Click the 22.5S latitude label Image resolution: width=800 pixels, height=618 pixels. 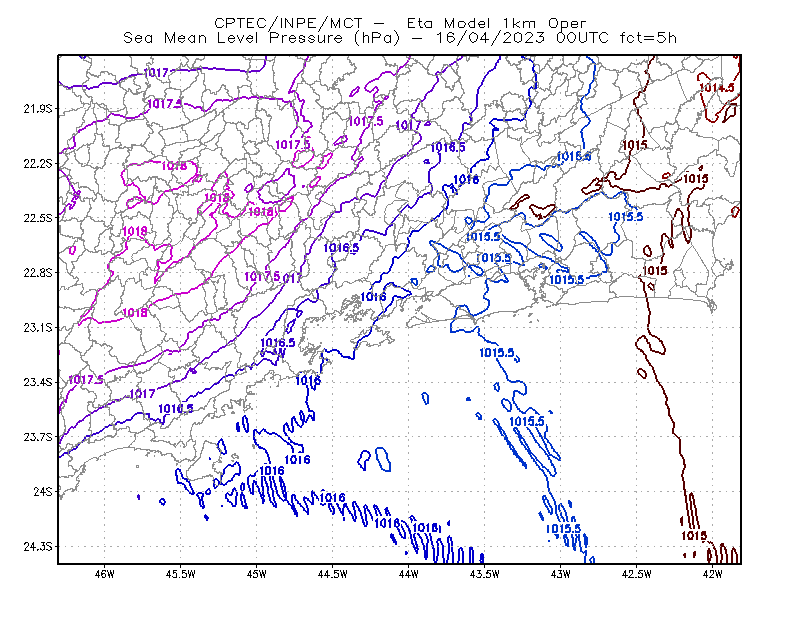coord(38,218)
